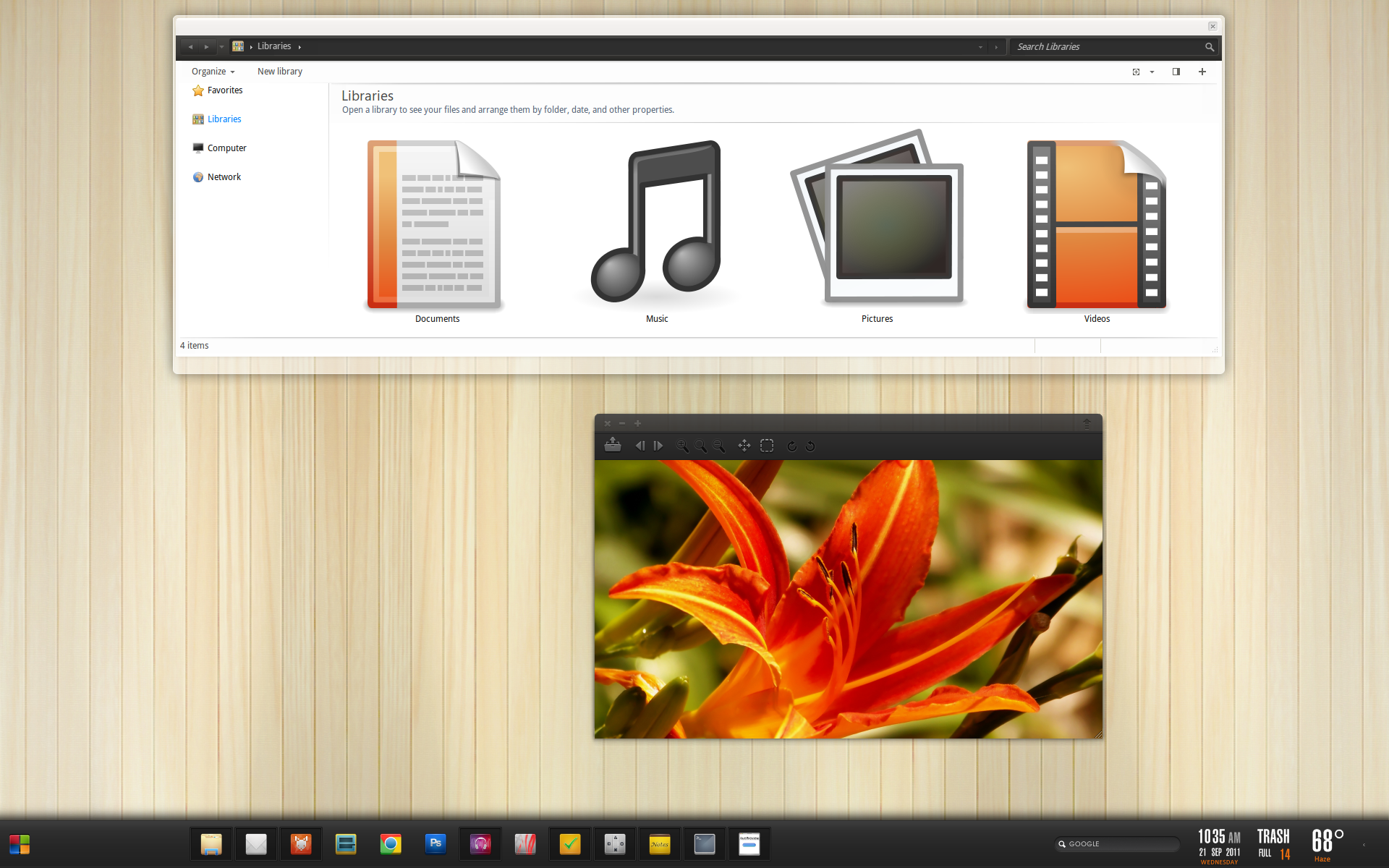Click the Search Libraries field
Viewport: 1389px width, 868px height.
[x=1107, y=47]
